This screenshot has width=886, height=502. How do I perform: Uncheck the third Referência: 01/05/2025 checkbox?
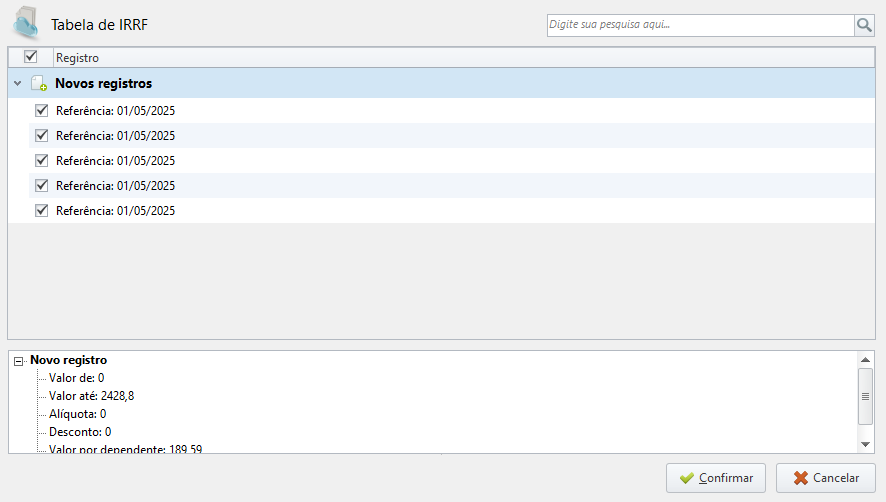pos(41,161)
